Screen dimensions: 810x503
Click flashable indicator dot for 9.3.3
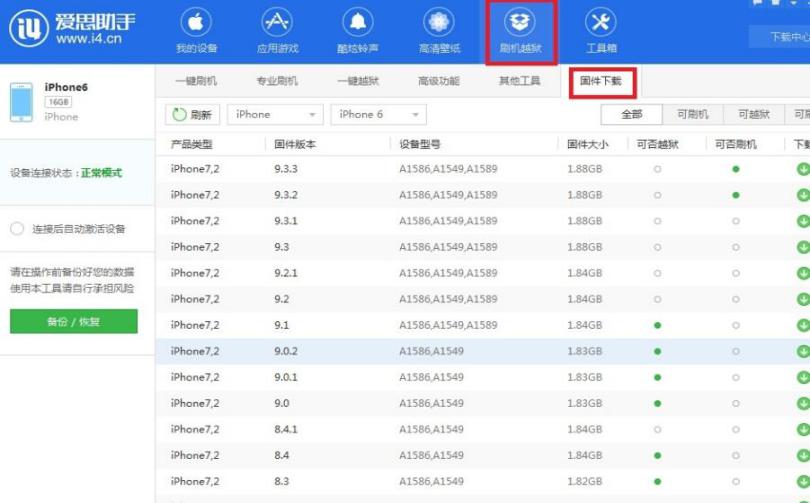click(x=736, y=169)
